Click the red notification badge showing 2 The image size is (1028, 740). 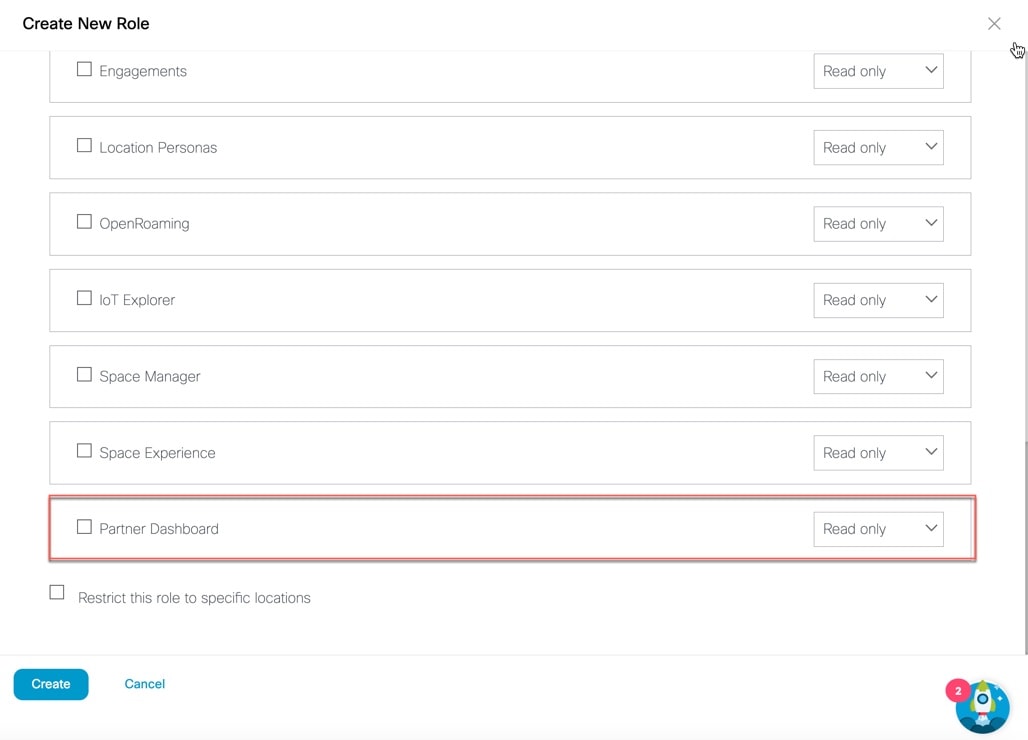(958, 691)
